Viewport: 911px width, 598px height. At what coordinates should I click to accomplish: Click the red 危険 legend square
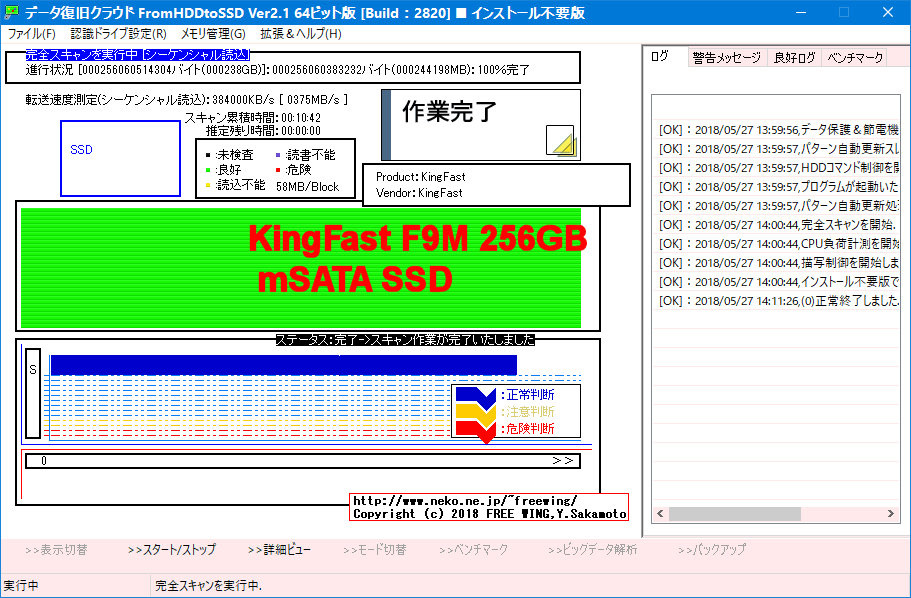(278, 170)
